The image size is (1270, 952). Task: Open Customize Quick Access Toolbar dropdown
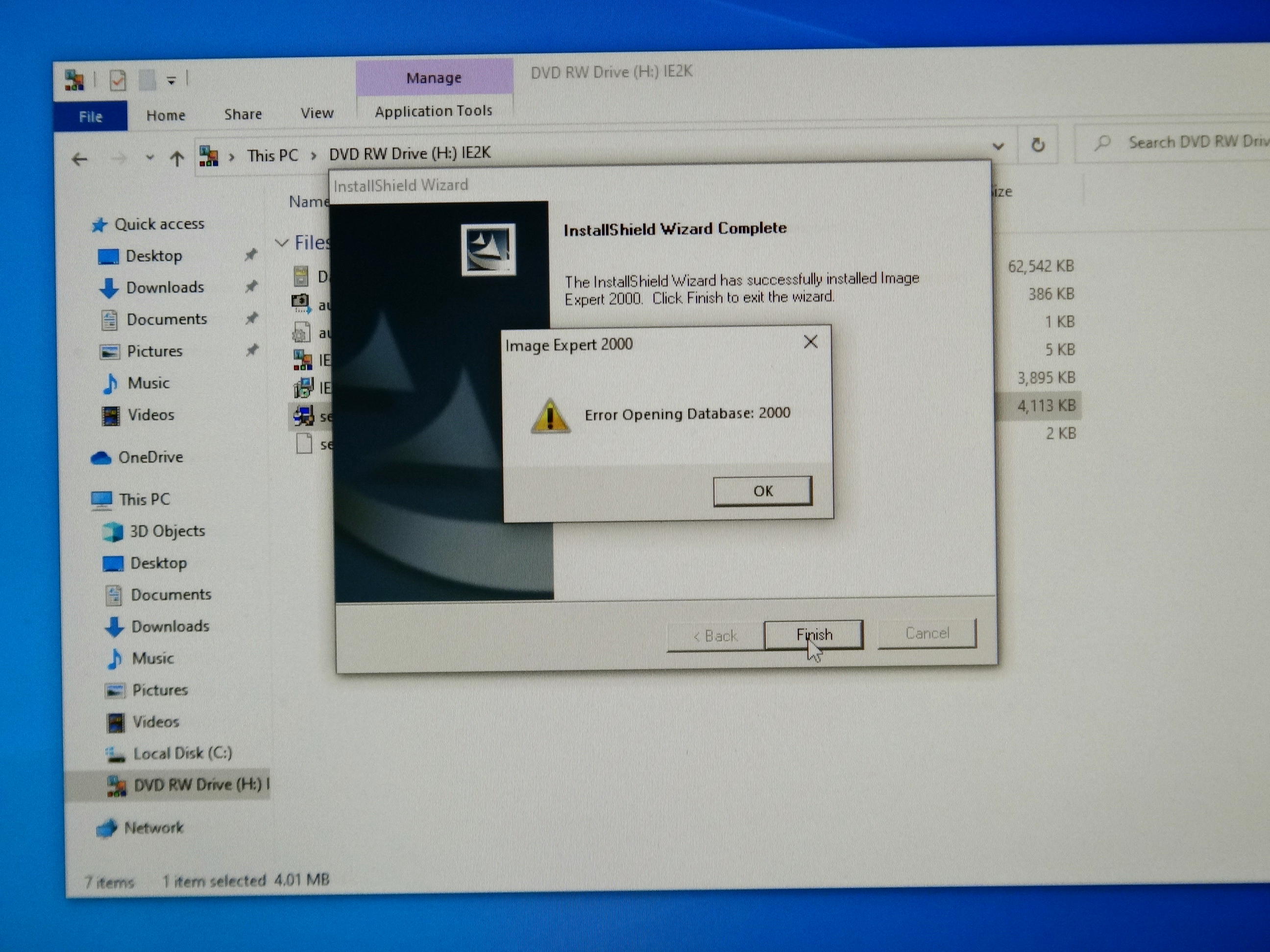point(171,80)
